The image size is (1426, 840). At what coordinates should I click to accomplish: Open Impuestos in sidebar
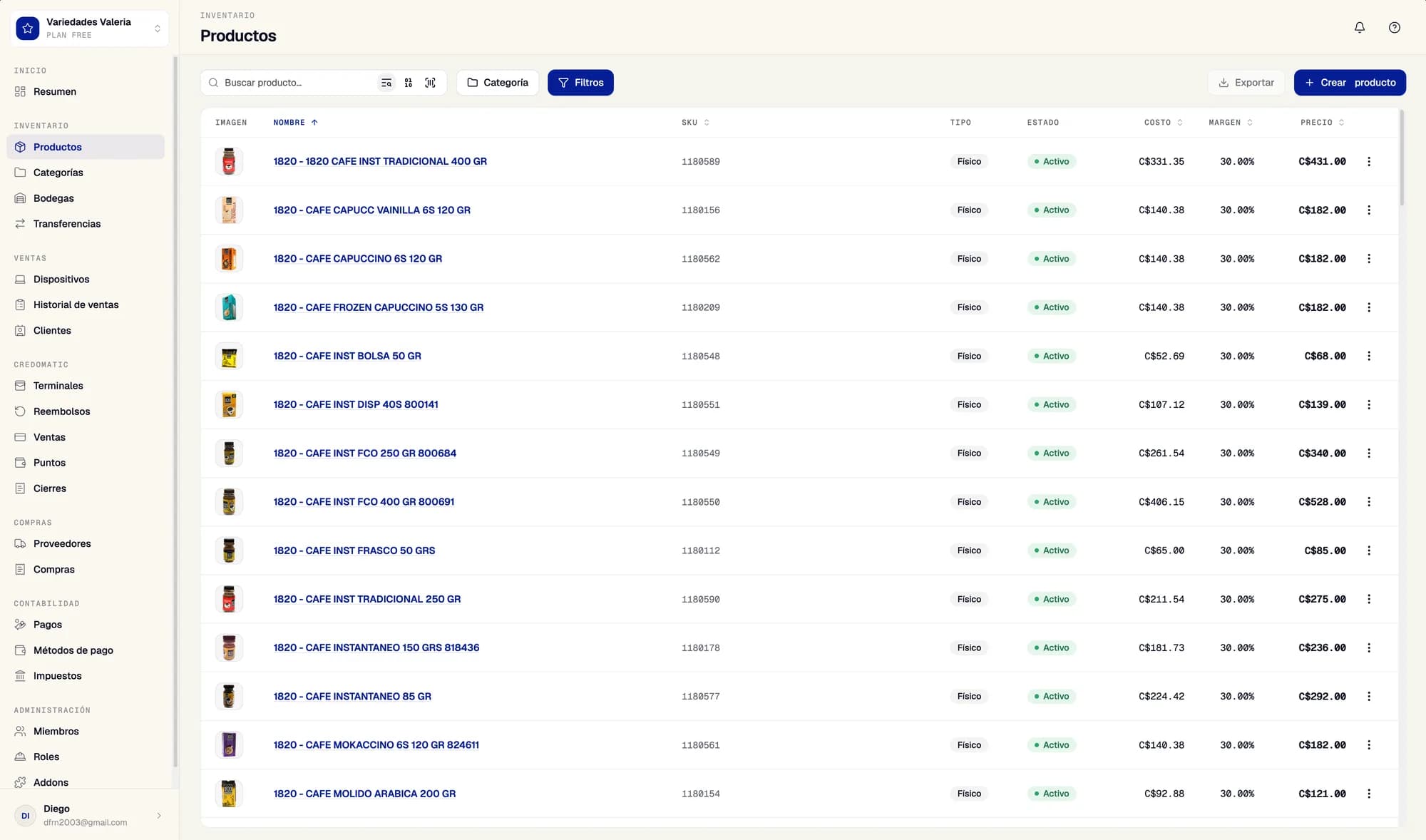[86, 676]
